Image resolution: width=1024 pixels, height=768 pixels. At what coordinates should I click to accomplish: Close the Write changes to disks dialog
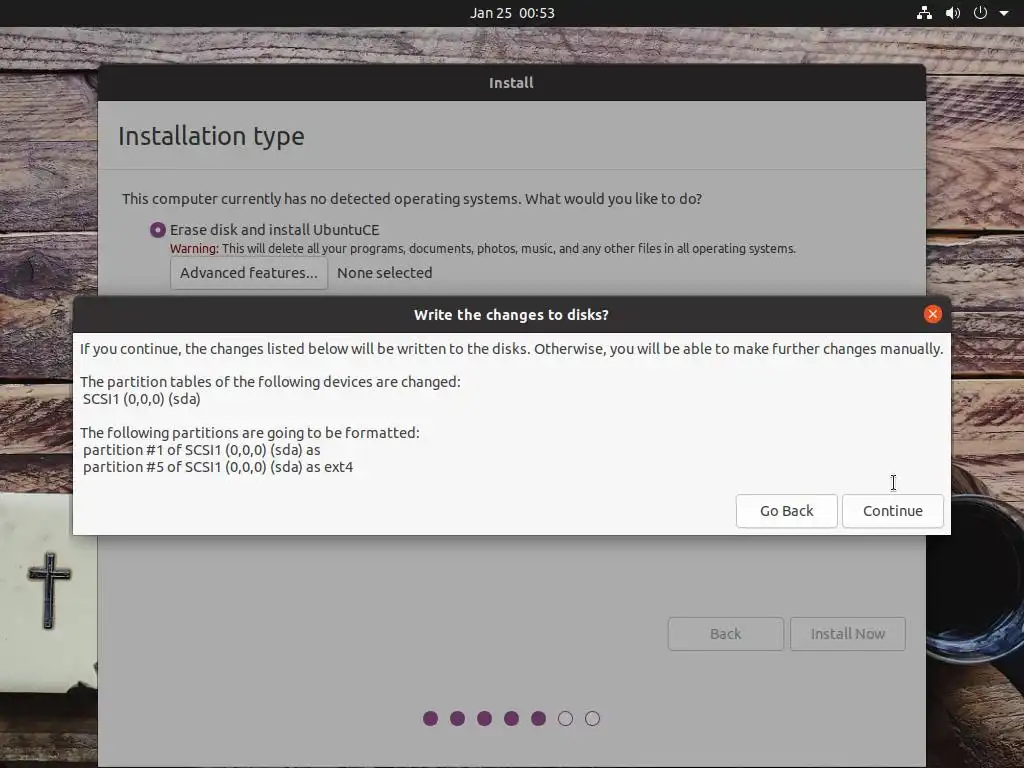(933, 314)
